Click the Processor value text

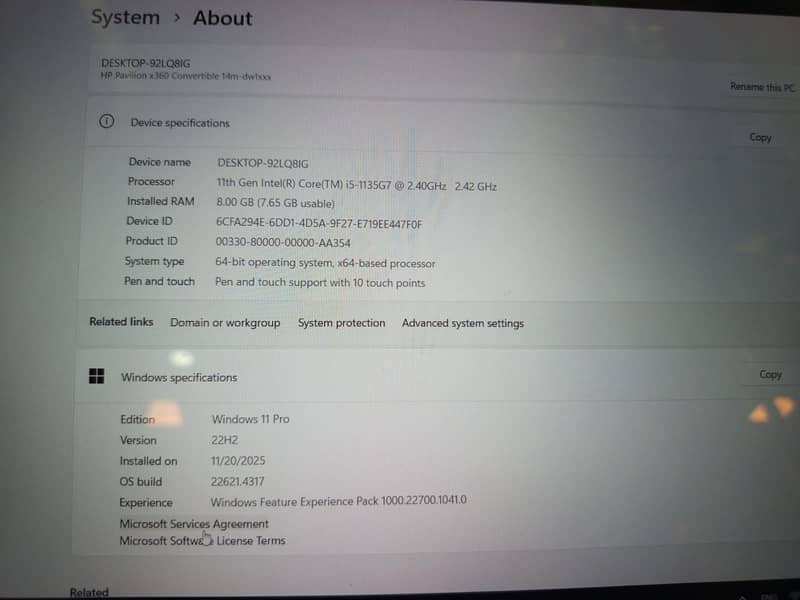[x=356, y=185]
